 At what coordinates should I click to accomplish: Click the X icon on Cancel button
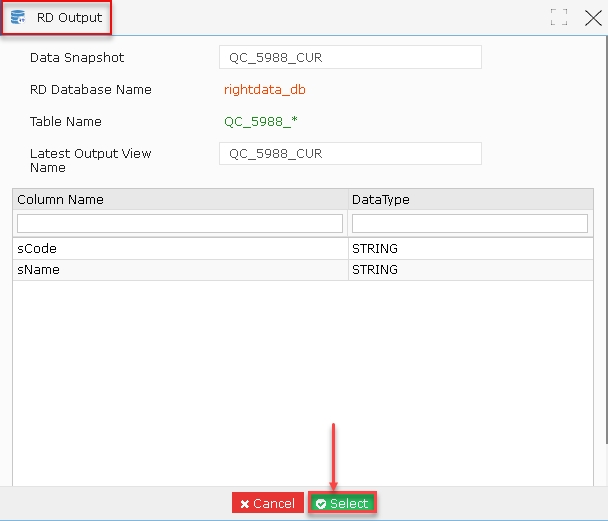coord(244,504)
